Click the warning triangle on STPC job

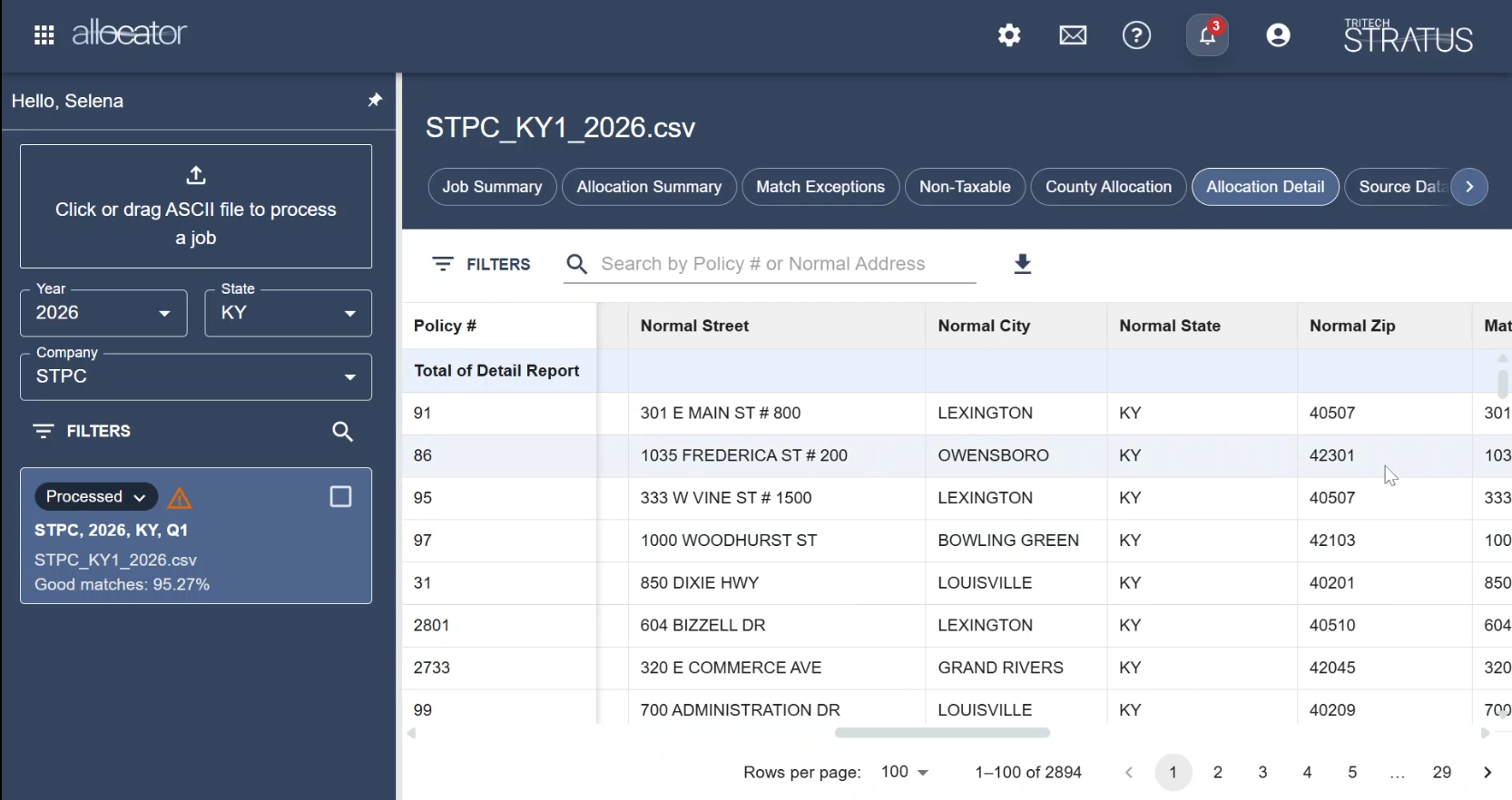click(180, 498)
